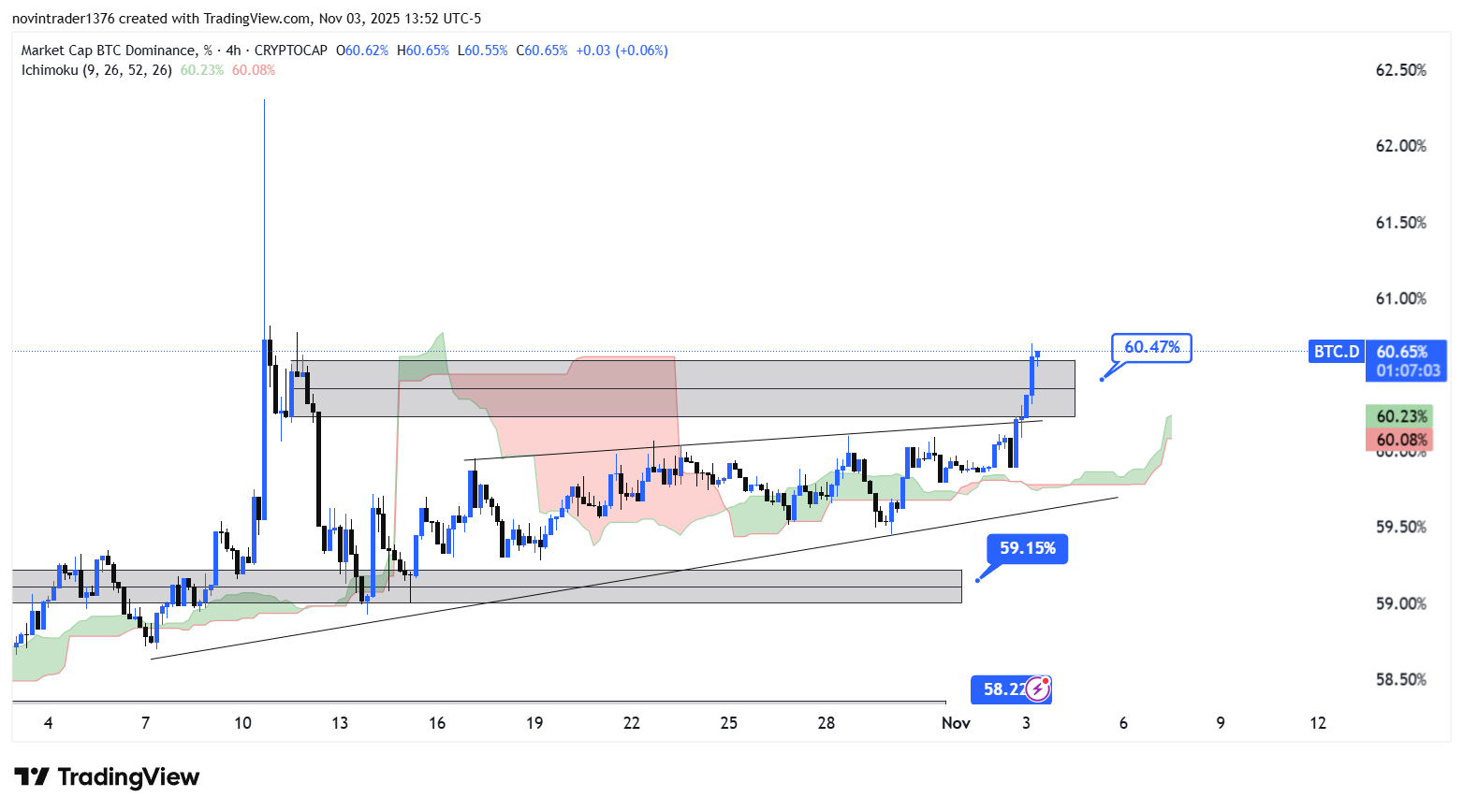Click the lightning bolt icon near 58.22
The width and height of the screenshot is (1463, 812).
(1038, 689)
